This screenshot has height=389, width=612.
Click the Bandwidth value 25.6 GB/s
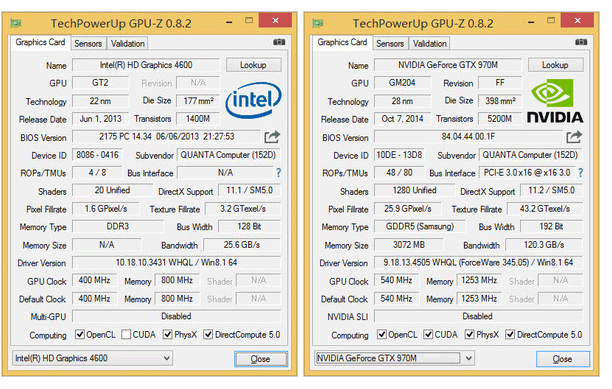(x=242, y=245)
